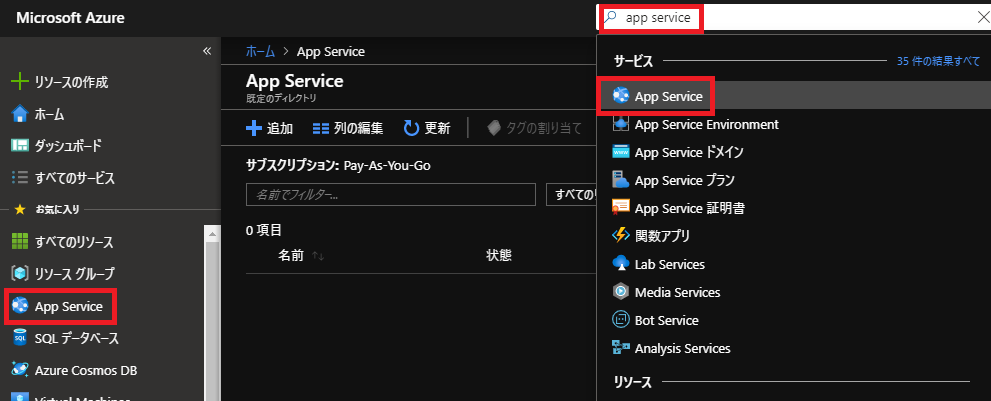Click the Microsoft Azure title
Screen dimensions: 991x401
pyautogui.click(x=70, y=18)
